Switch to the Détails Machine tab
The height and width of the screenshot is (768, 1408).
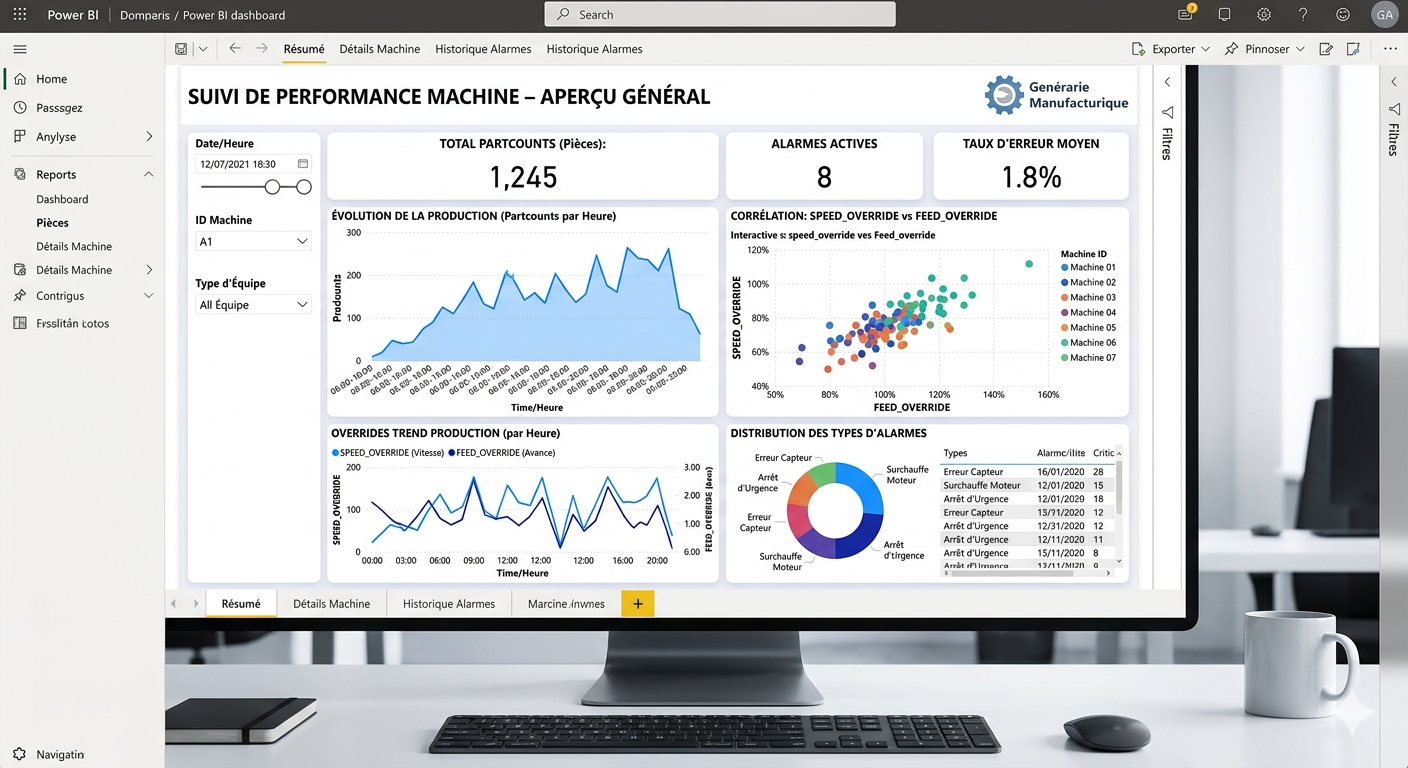[380, 48]
